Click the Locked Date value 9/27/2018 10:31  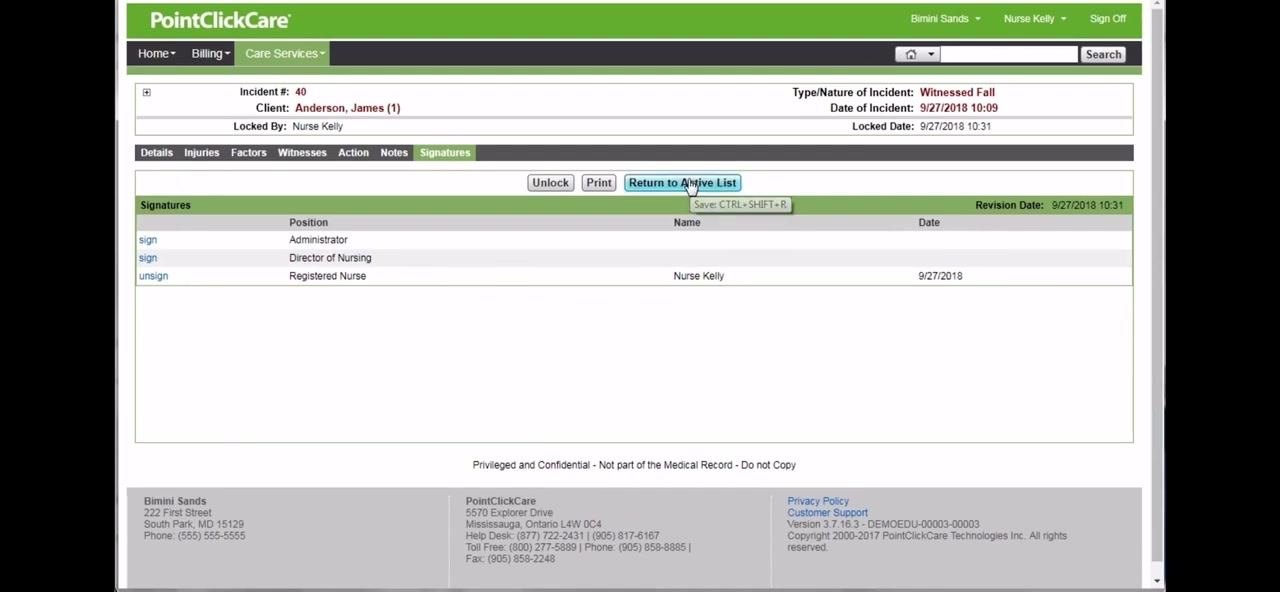(955, 127)
